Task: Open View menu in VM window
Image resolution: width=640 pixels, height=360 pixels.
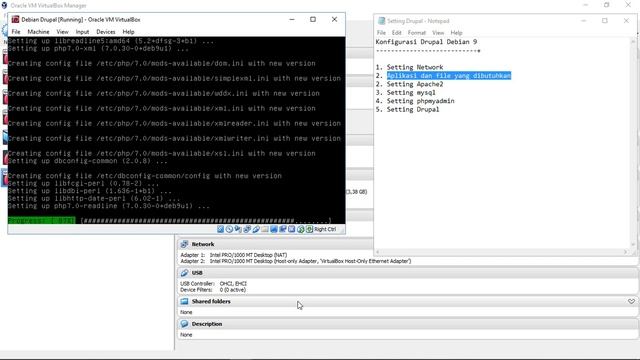Action: [62, 31]
